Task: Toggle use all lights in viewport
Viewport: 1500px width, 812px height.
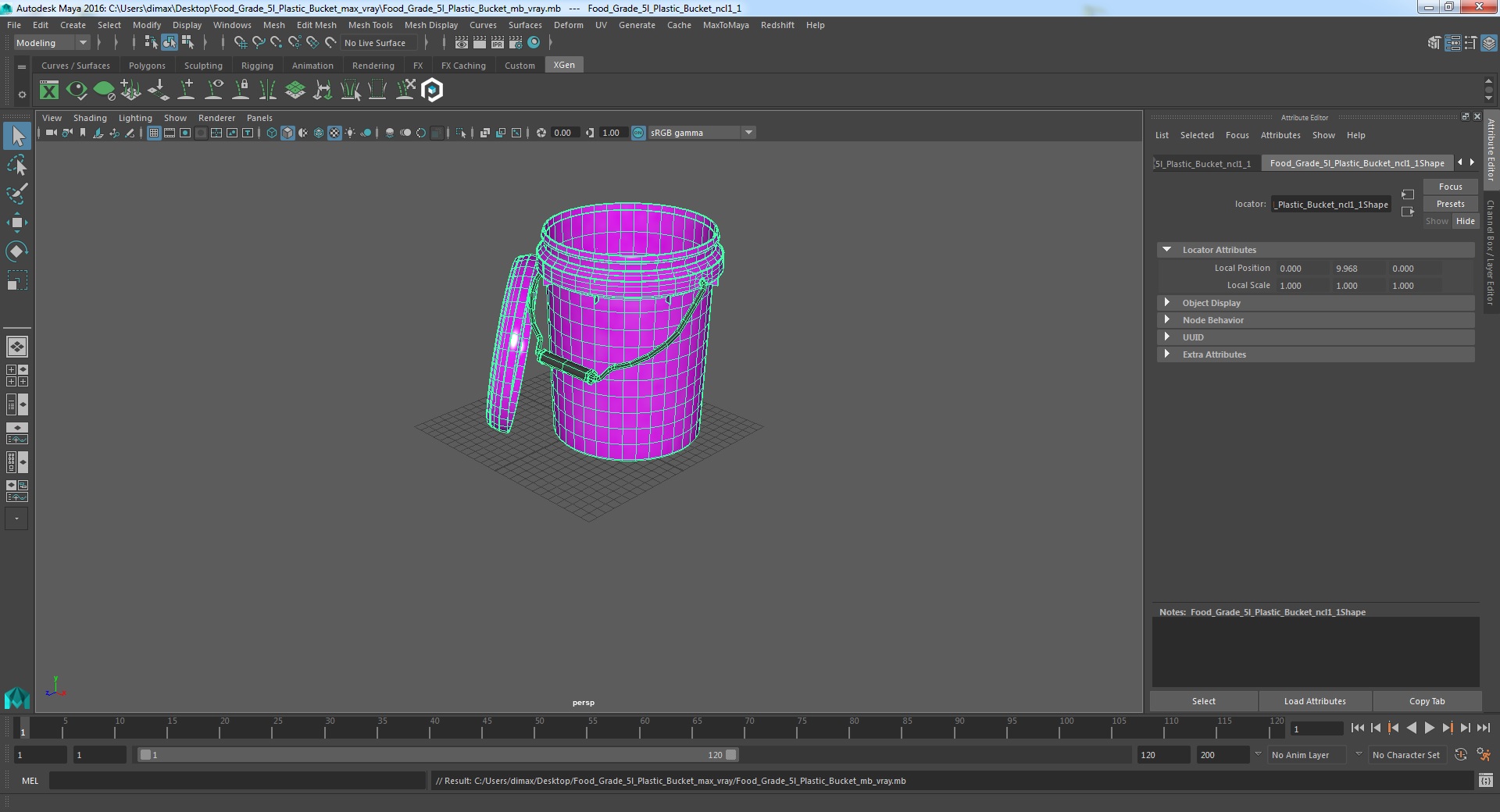Action: (x=350, y=133)
